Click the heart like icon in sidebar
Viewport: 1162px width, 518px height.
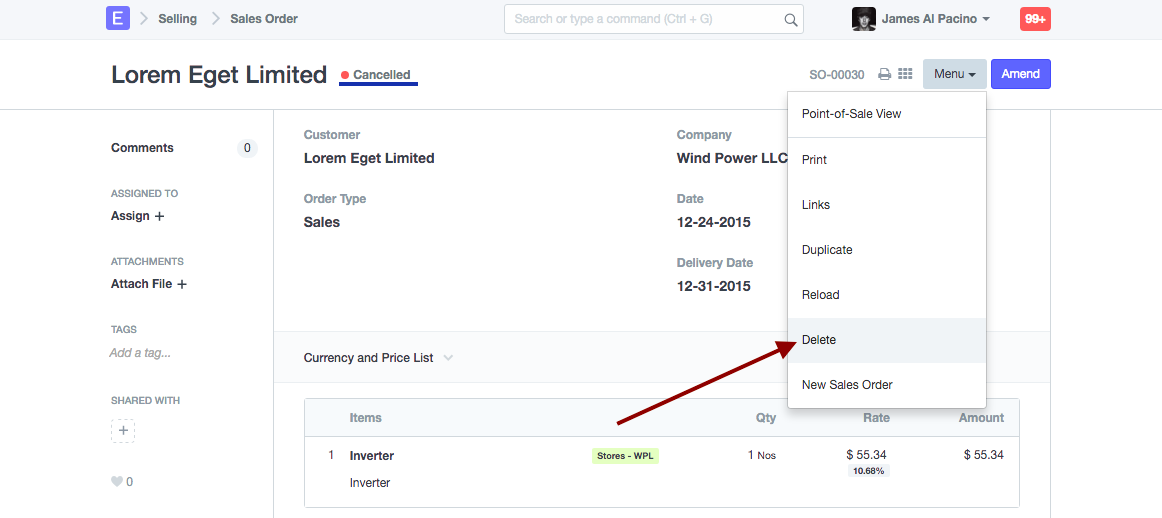(117, 482)
